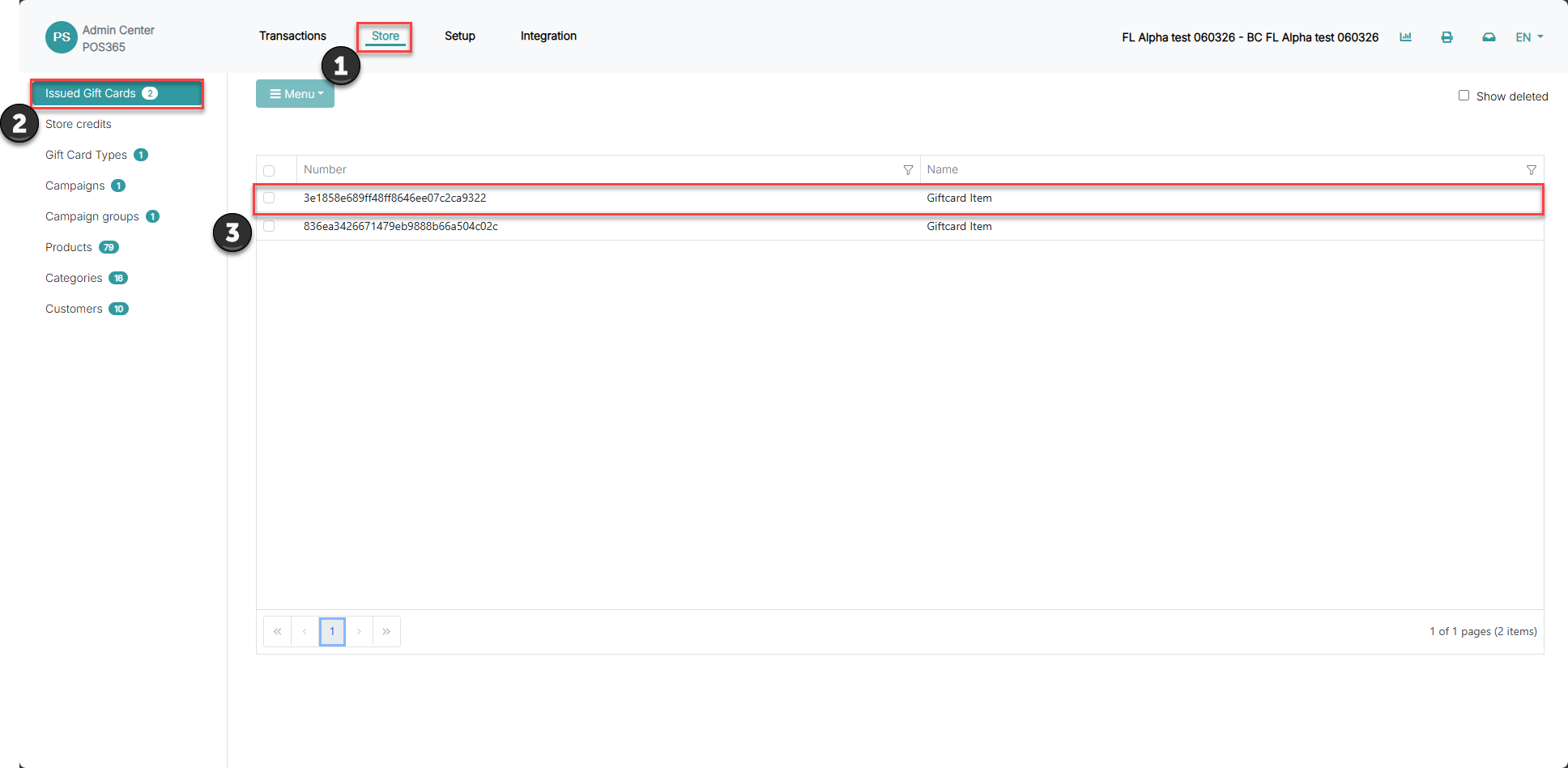This screenshot has height=768, width=1568.
Task: Check the row 3e1858e689ff48ff8646ee07c2ca9322
Action: [269, 198]
